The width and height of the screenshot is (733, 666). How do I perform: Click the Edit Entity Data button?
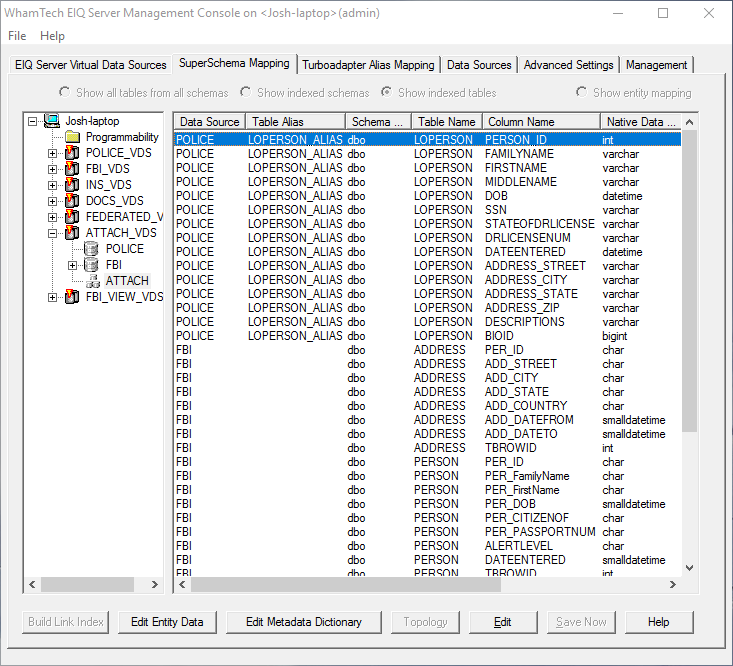click(x=167, y=622)
